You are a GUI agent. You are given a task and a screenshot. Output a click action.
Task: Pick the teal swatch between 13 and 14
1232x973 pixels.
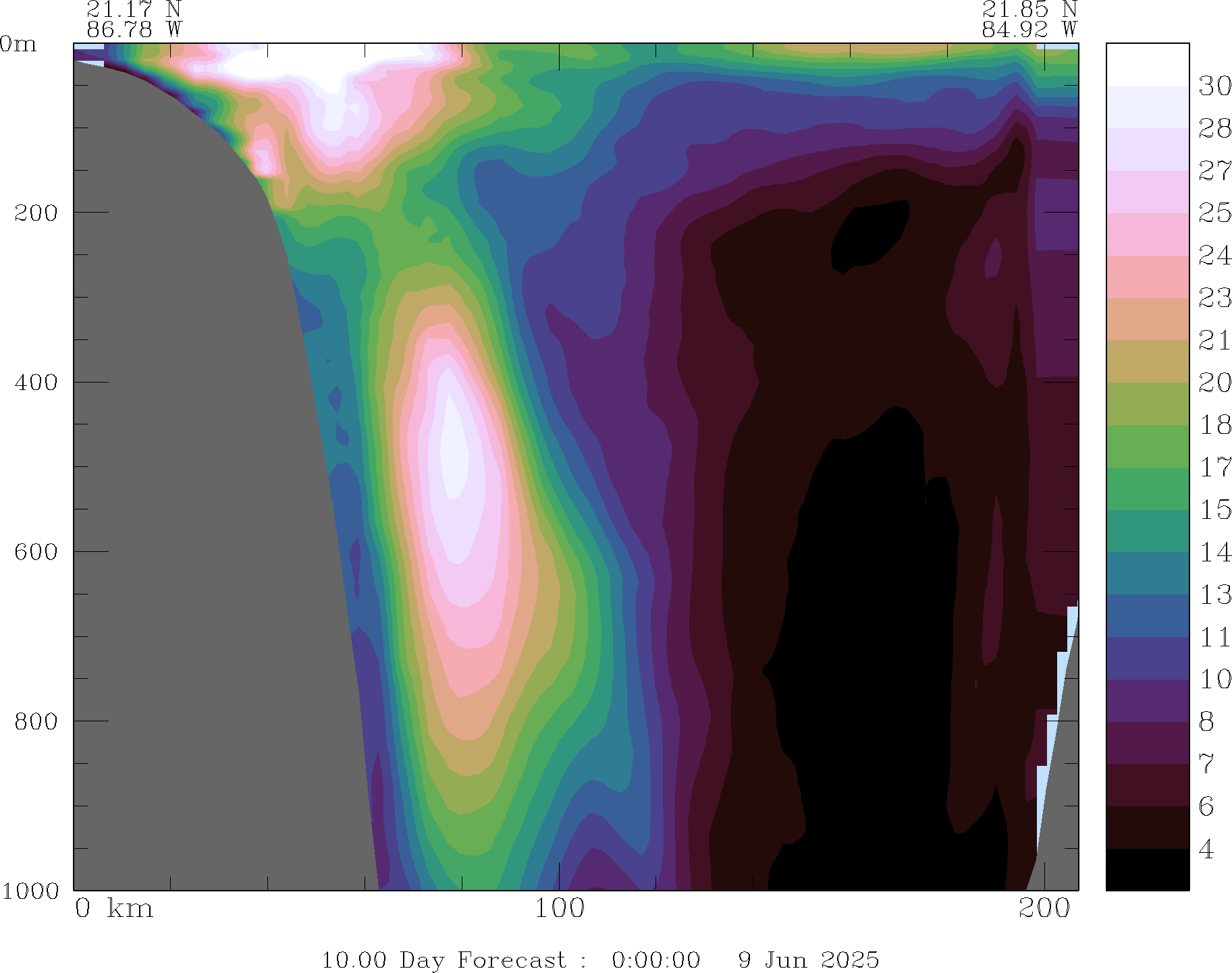tap(1147, 574)
